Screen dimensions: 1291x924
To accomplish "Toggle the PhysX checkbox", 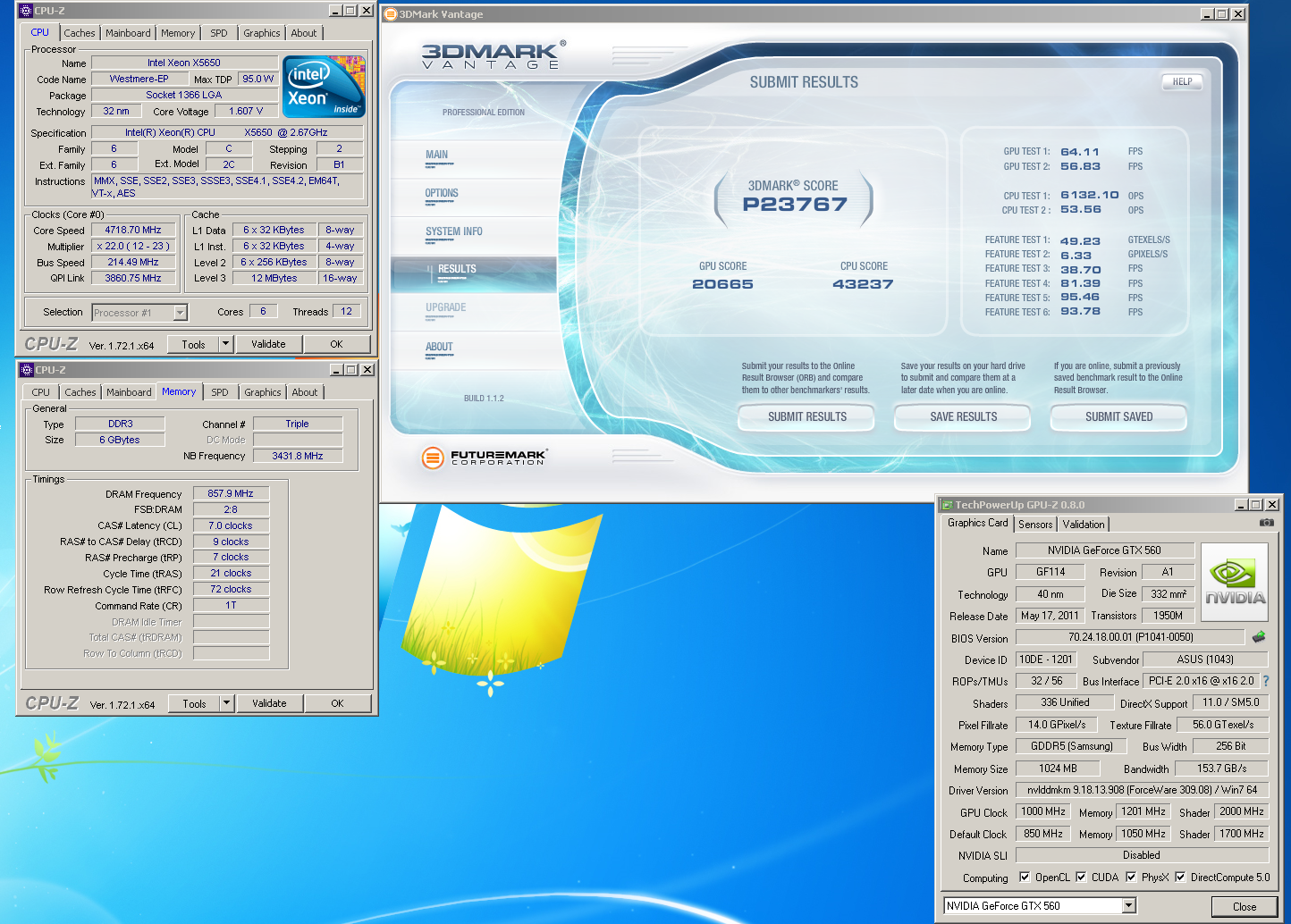I will click(x=1131, y=877).
